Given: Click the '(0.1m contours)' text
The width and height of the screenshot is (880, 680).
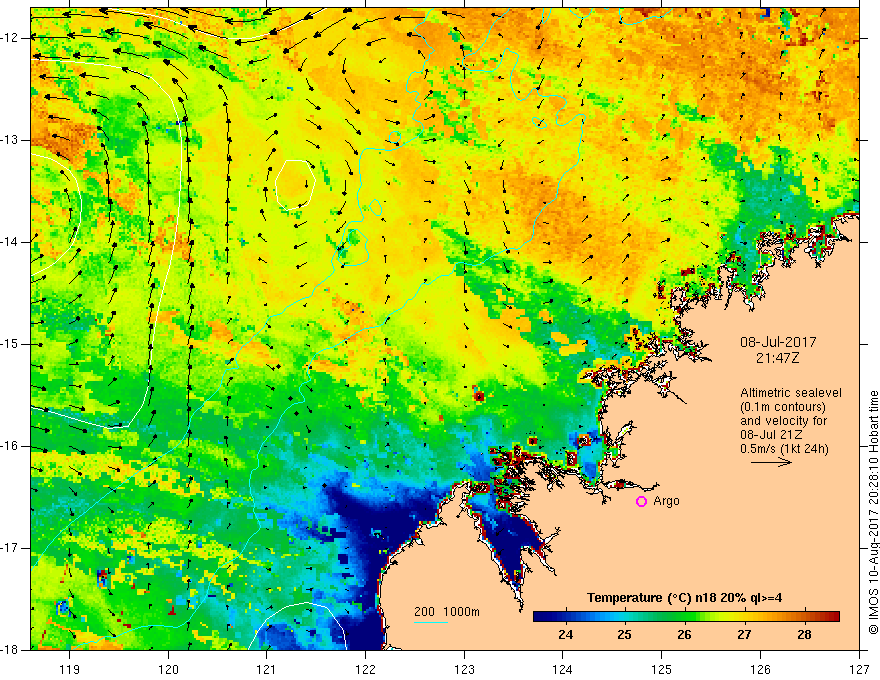Looking at the screenshot, I should coord(783,407).
